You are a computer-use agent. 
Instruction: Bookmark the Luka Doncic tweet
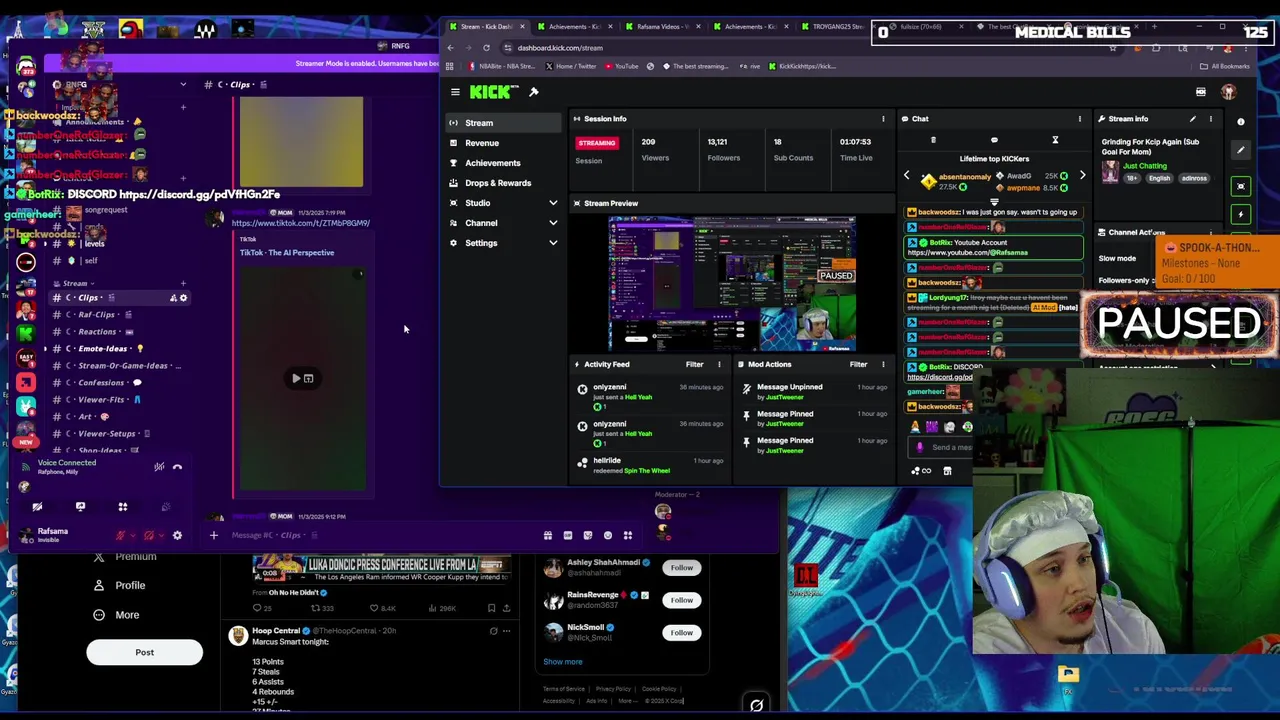pyautogui.click(x=491, y=608)
